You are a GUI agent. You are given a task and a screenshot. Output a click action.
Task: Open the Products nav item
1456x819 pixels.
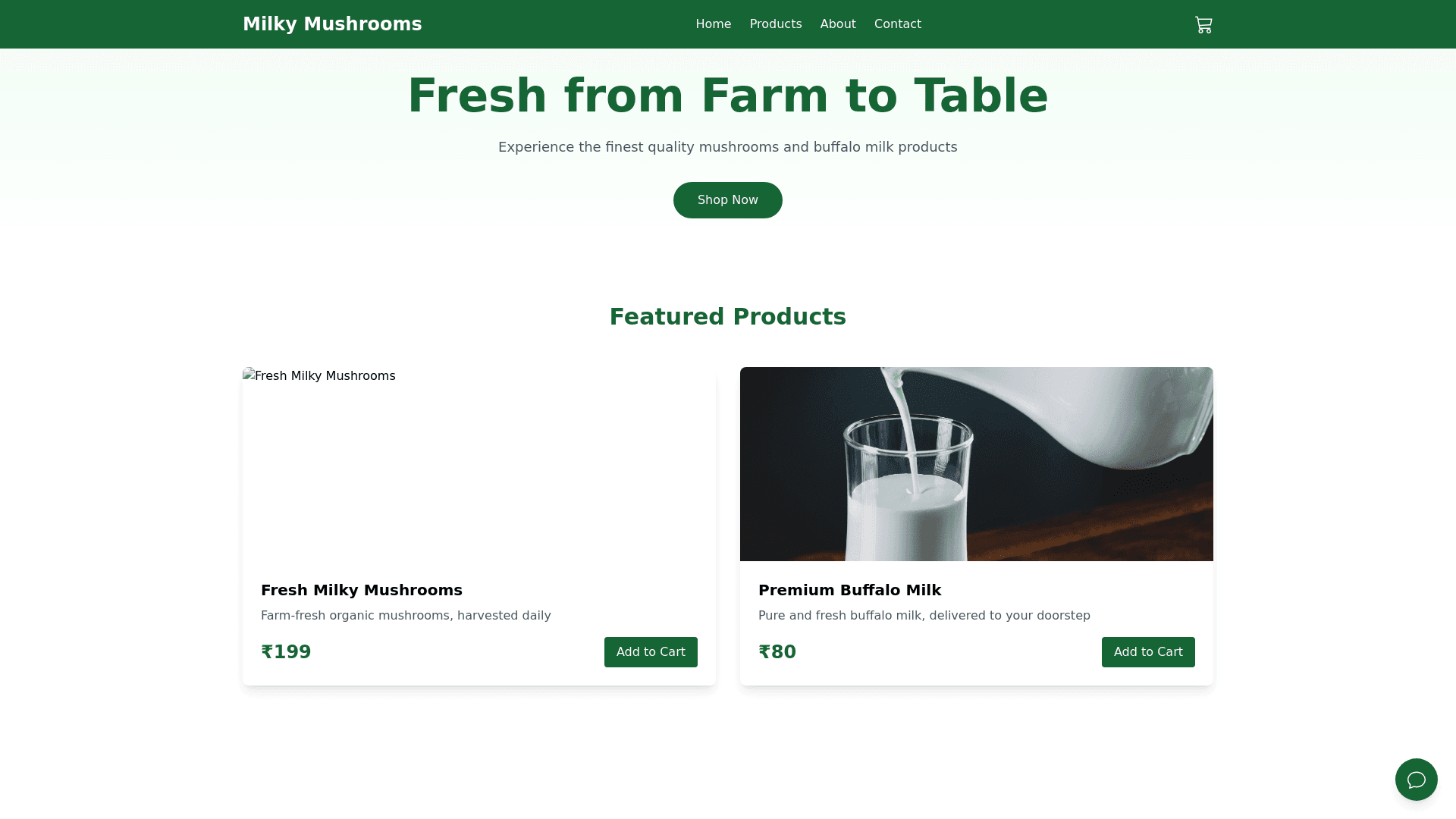click(x=775, y=24)
